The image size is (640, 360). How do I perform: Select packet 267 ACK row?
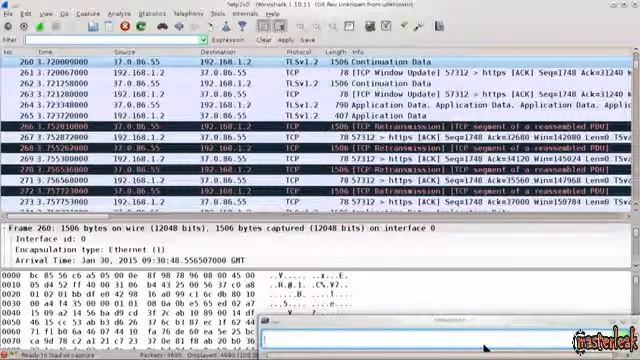click(x=316, y=137)
